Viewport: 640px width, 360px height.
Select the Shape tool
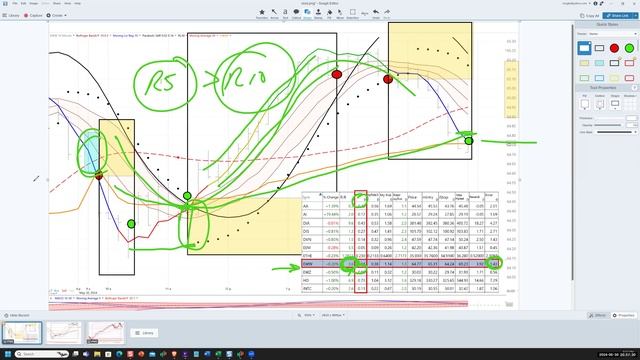[307, 13]
